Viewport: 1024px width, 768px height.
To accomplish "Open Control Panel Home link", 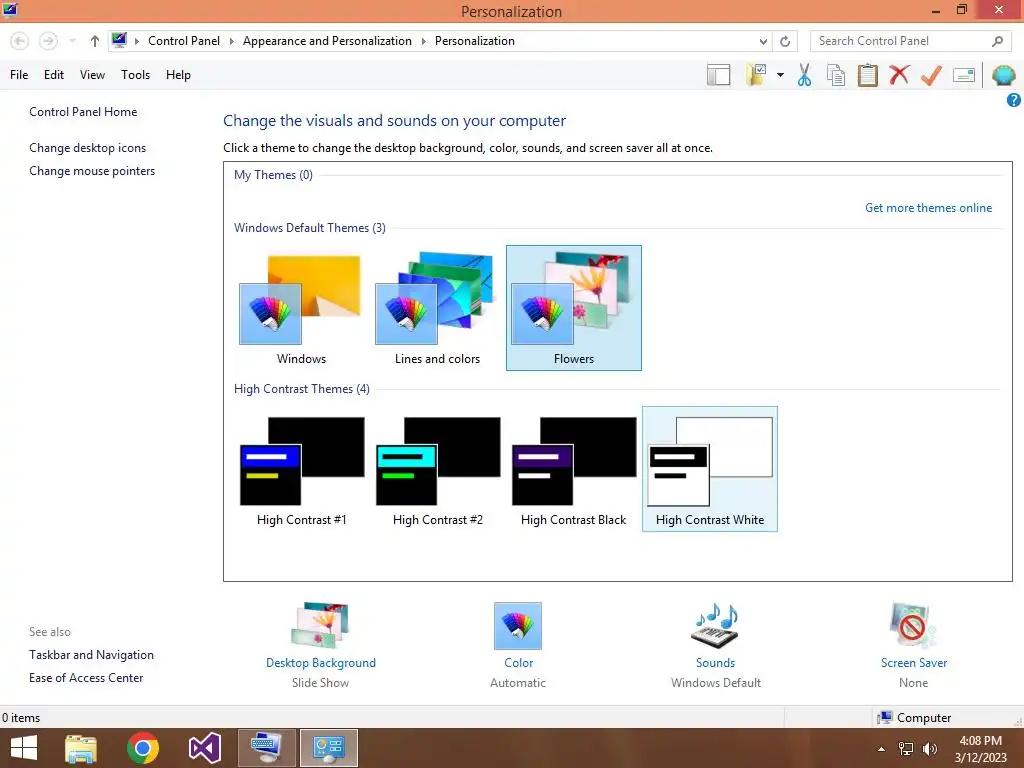I will point(83,112).
